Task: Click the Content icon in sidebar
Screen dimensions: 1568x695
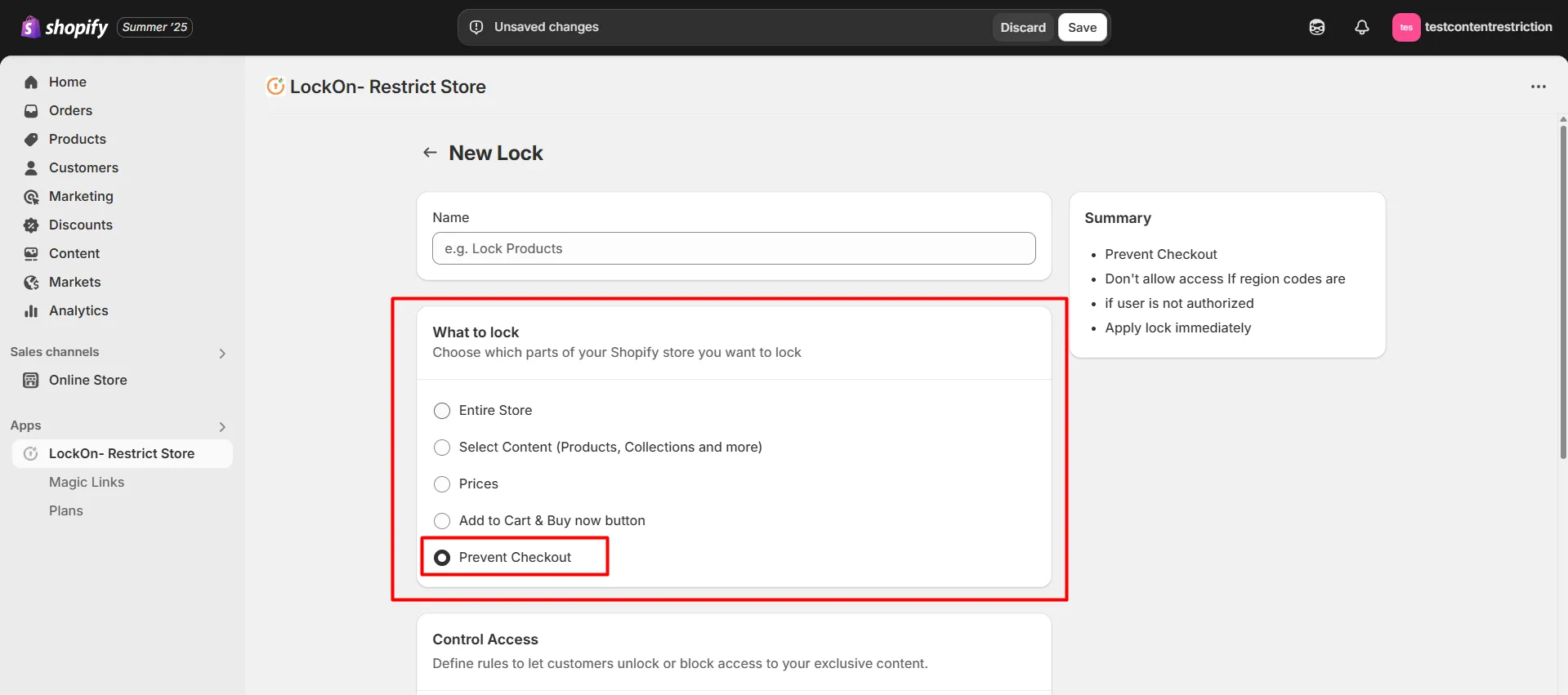Action: 31,253
